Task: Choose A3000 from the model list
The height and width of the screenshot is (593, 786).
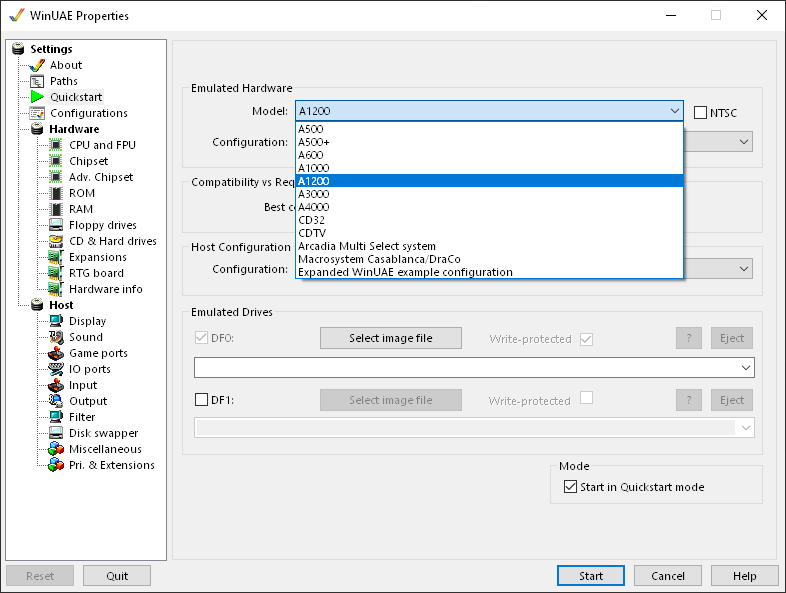Action: [x=489, y=194]
